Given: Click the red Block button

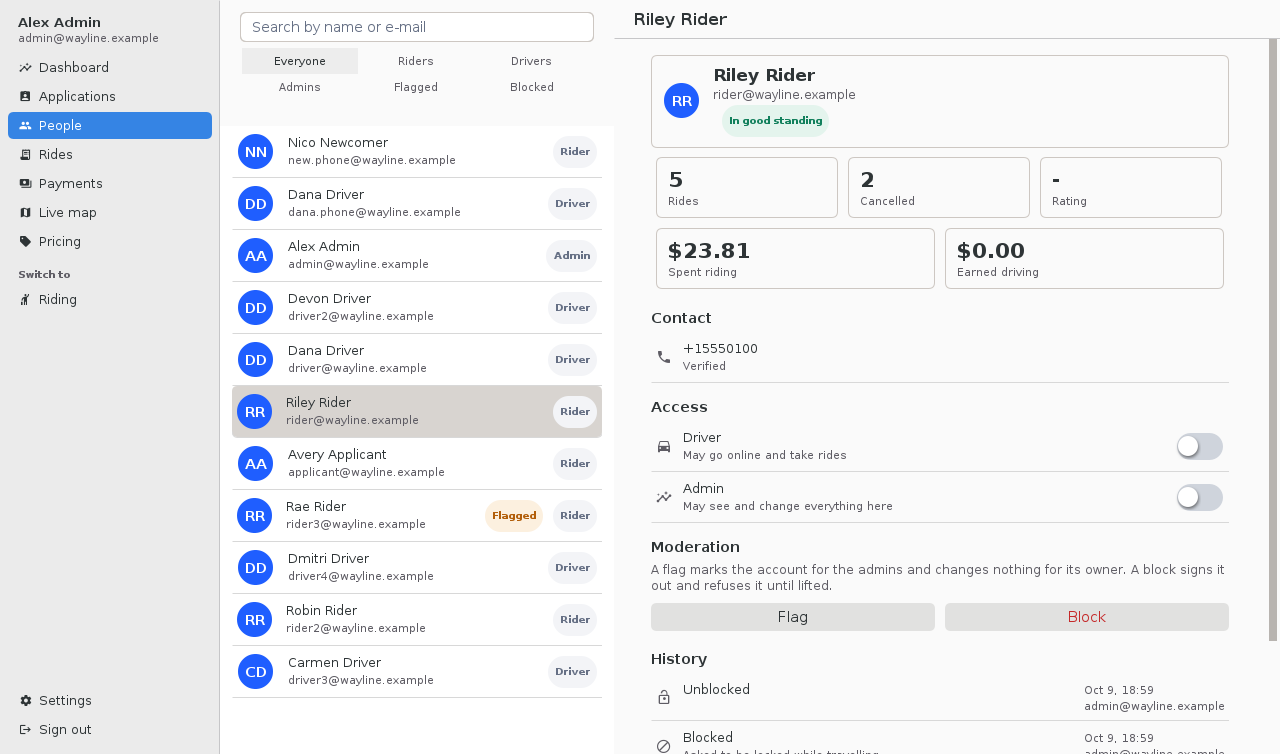Looking at the screenshot, I should (x=1087, y=617).
